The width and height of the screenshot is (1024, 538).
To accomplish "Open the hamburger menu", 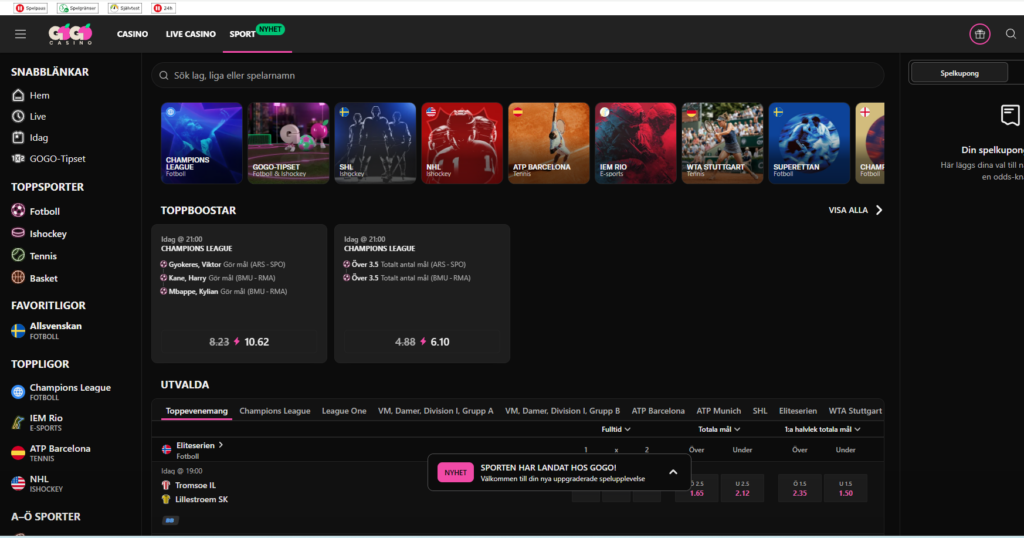I will point(20,34).
